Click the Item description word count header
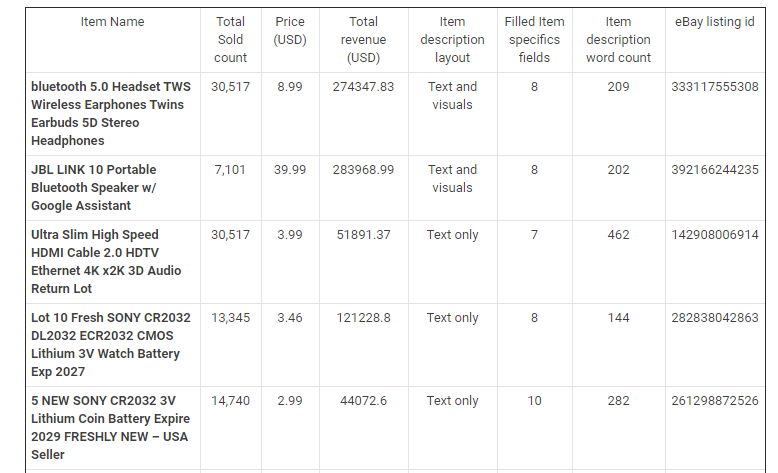 (x=618, y=40)
